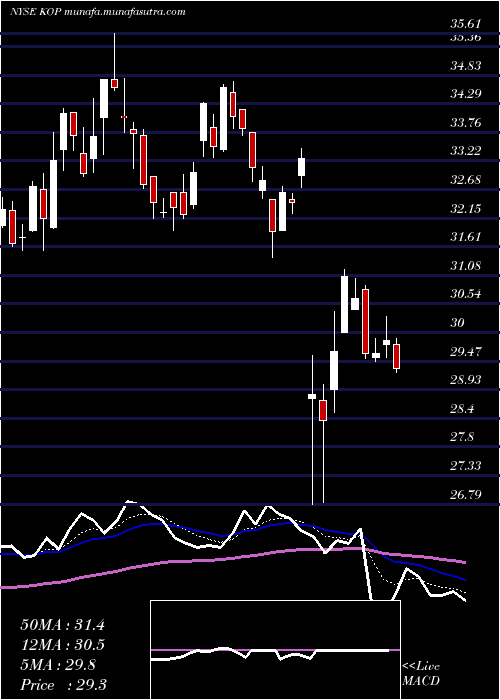Click the 31.08 price axis label
The height and width of the screenshot is (700, 500).
pyautogui.click(x=466, y=266)
